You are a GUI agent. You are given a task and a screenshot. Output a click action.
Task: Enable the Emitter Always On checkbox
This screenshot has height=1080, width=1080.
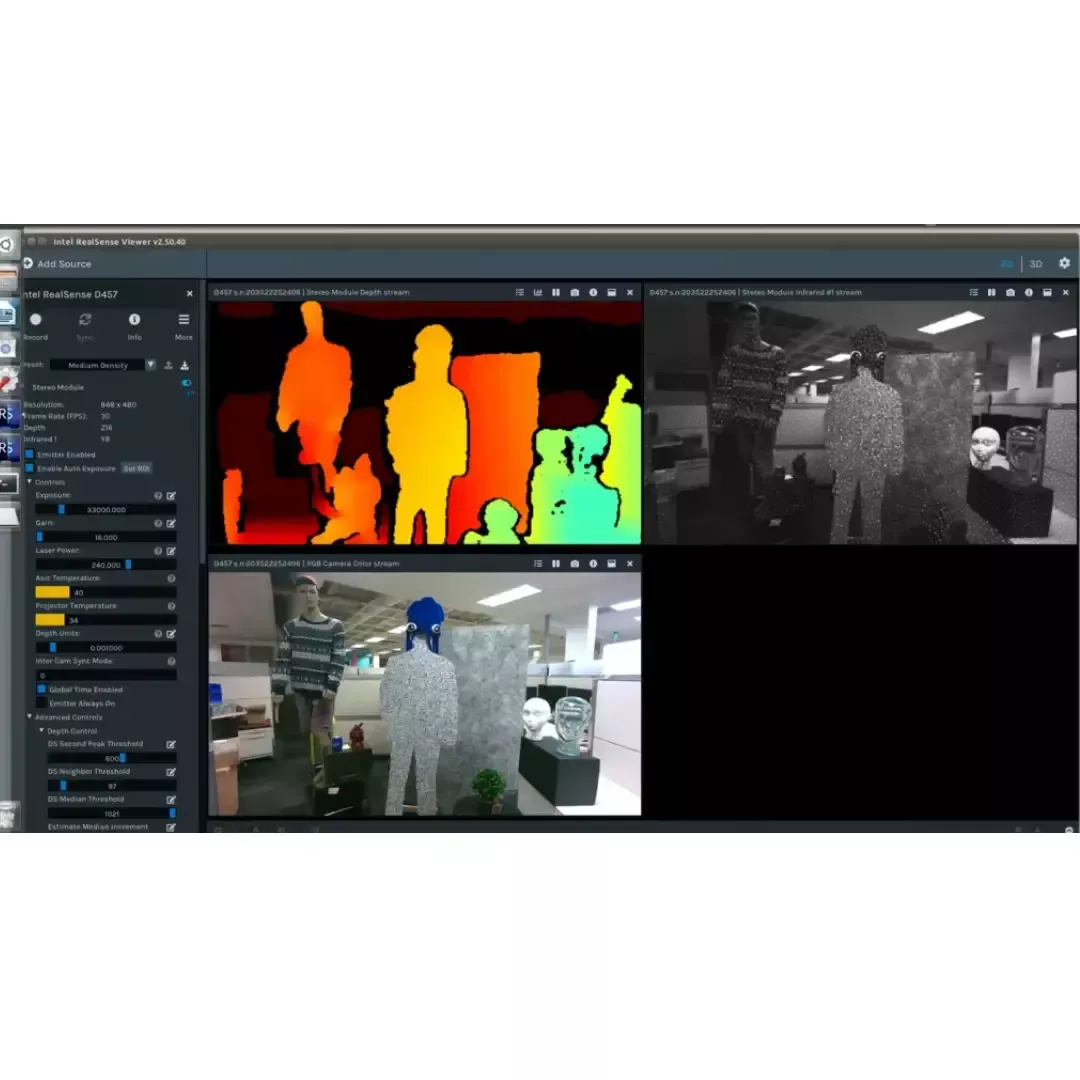42,703
